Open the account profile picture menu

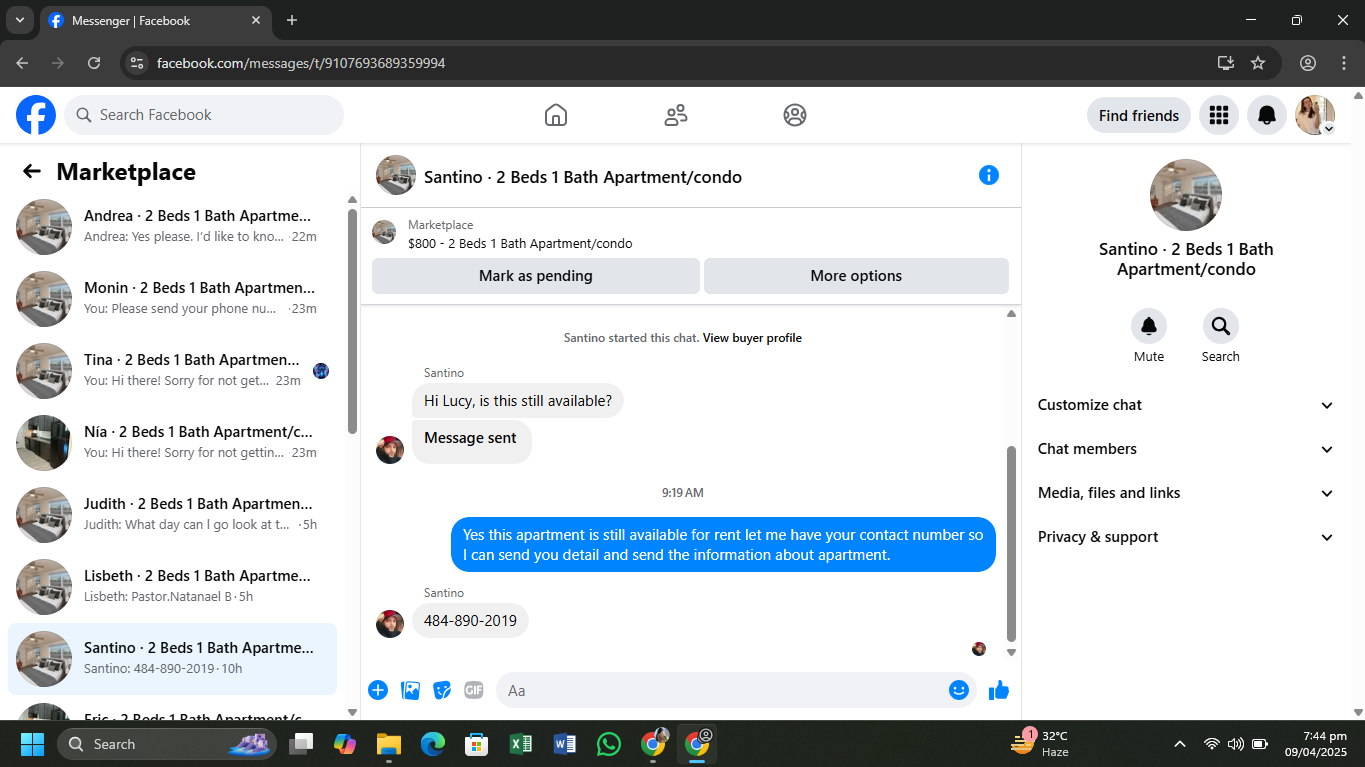(1315, 115)
